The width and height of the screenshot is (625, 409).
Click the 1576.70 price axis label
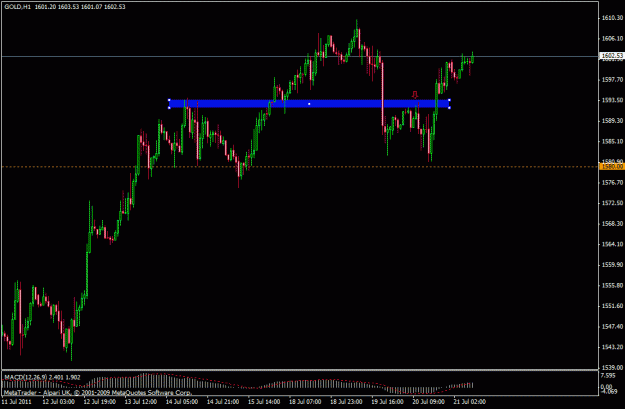pos(612,182)
